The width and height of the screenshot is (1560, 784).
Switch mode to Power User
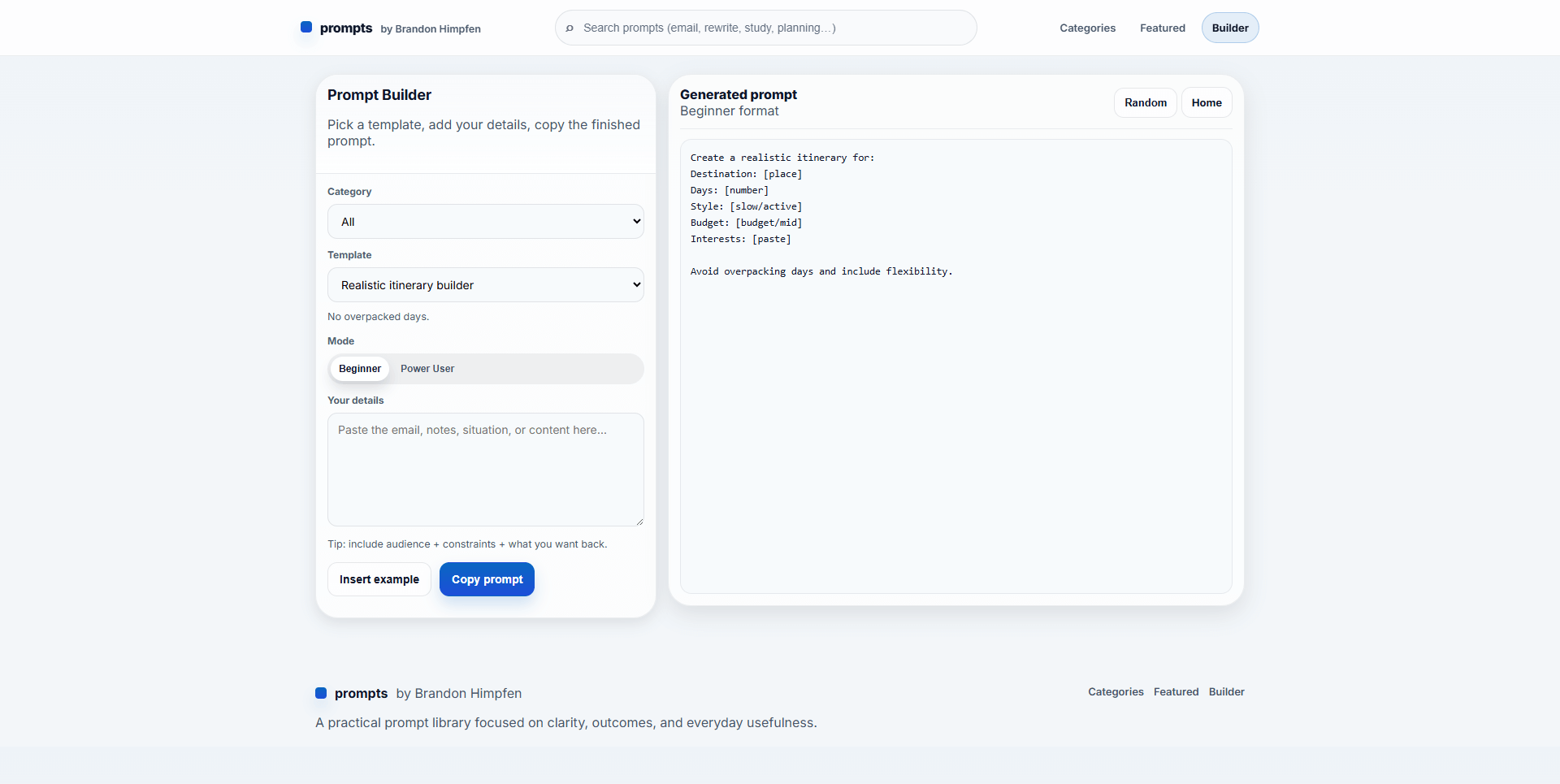click(427, 368)
